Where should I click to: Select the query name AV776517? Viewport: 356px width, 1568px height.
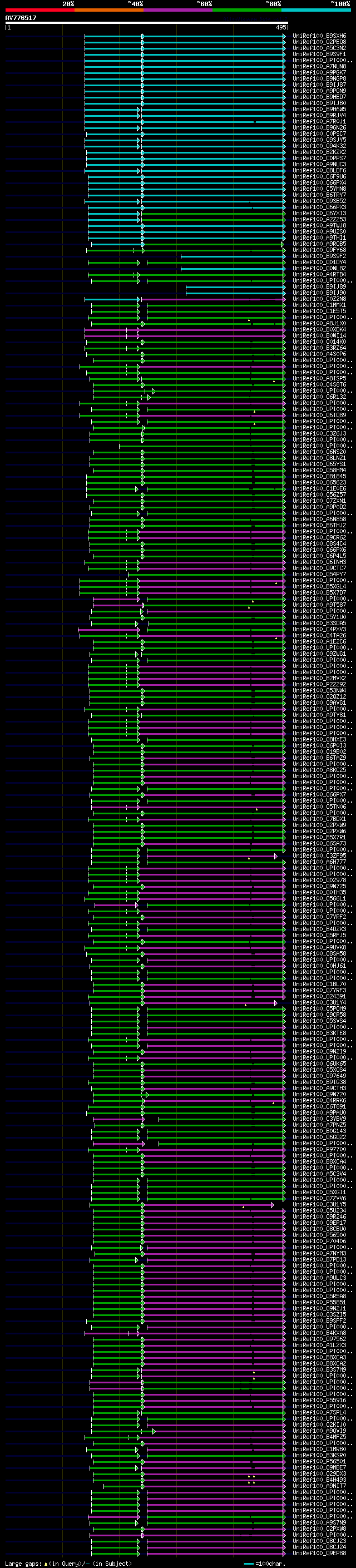[21, 18]
